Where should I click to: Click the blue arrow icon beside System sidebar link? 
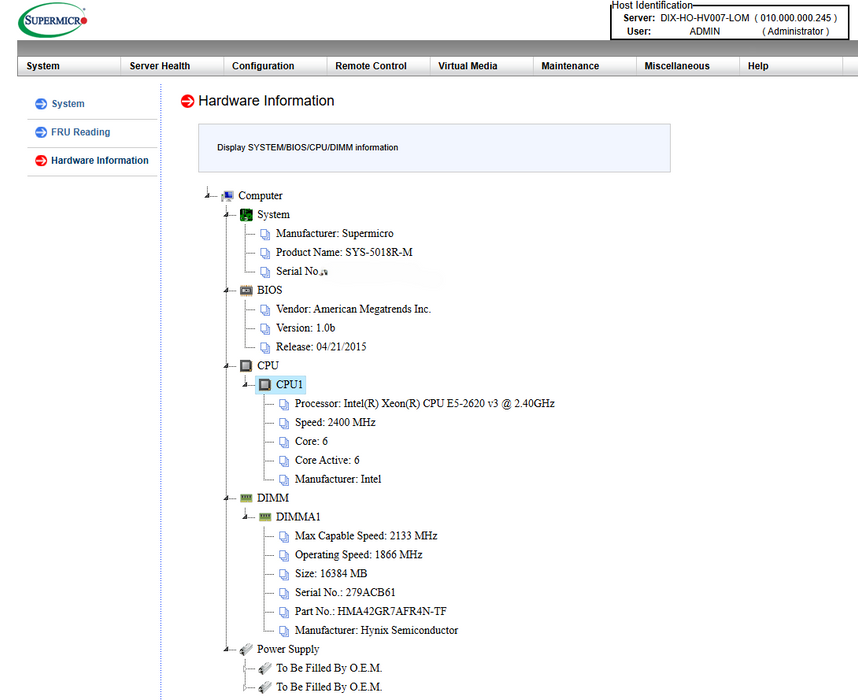(x=41, y=104)
